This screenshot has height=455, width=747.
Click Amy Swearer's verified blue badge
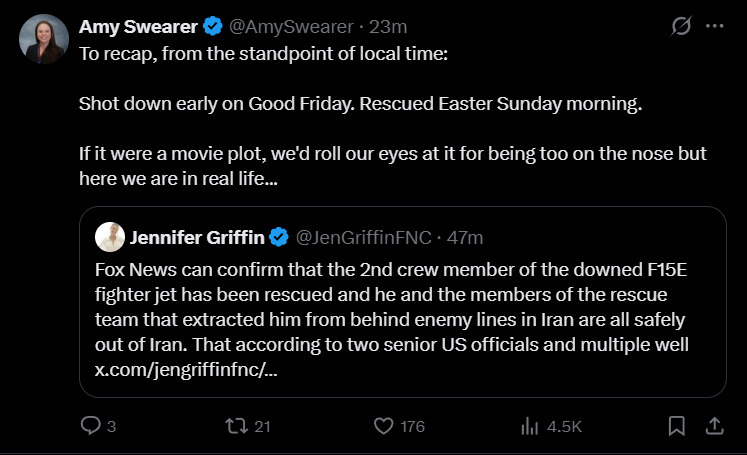(212, 26)
